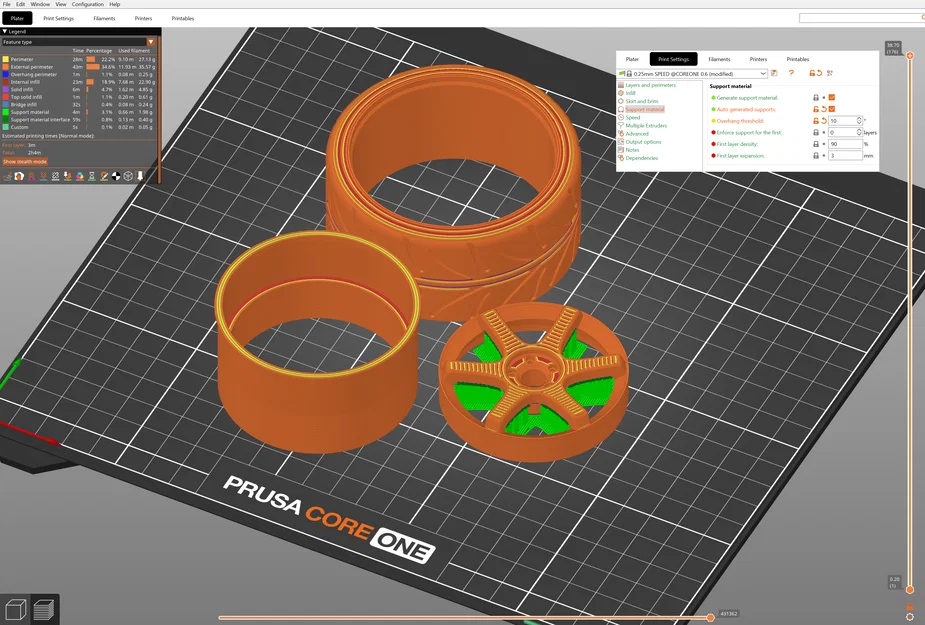Toggle Custom feature row in legend
This screenshot has height=625, width=925.
point(78,127)
